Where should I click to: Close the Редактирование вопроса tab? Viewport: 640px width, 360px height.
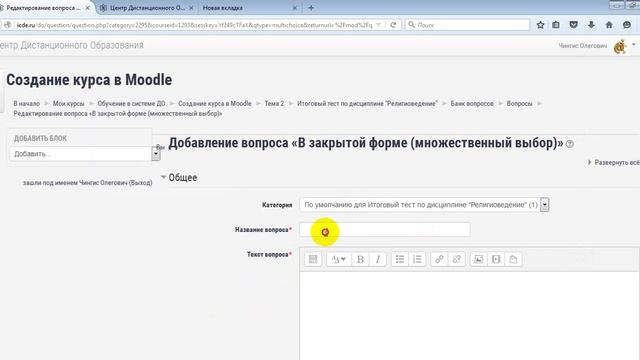[87, 8]
